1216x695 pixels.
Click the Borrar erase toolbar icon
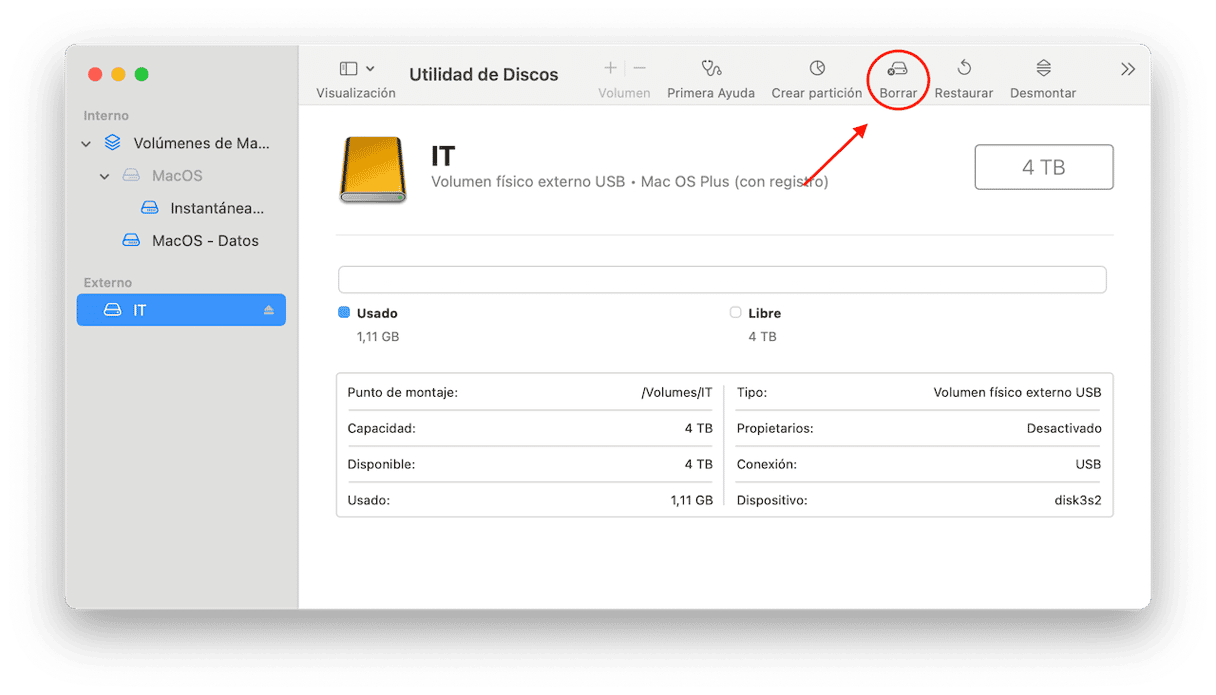pos(897,69)
